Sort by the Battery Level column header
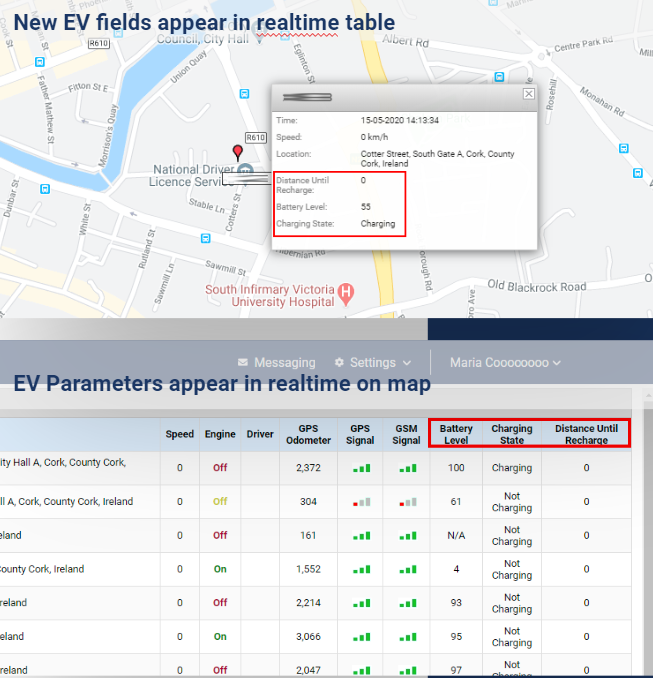The height and width of the screenshot is (678, 653). pos(456,434)
